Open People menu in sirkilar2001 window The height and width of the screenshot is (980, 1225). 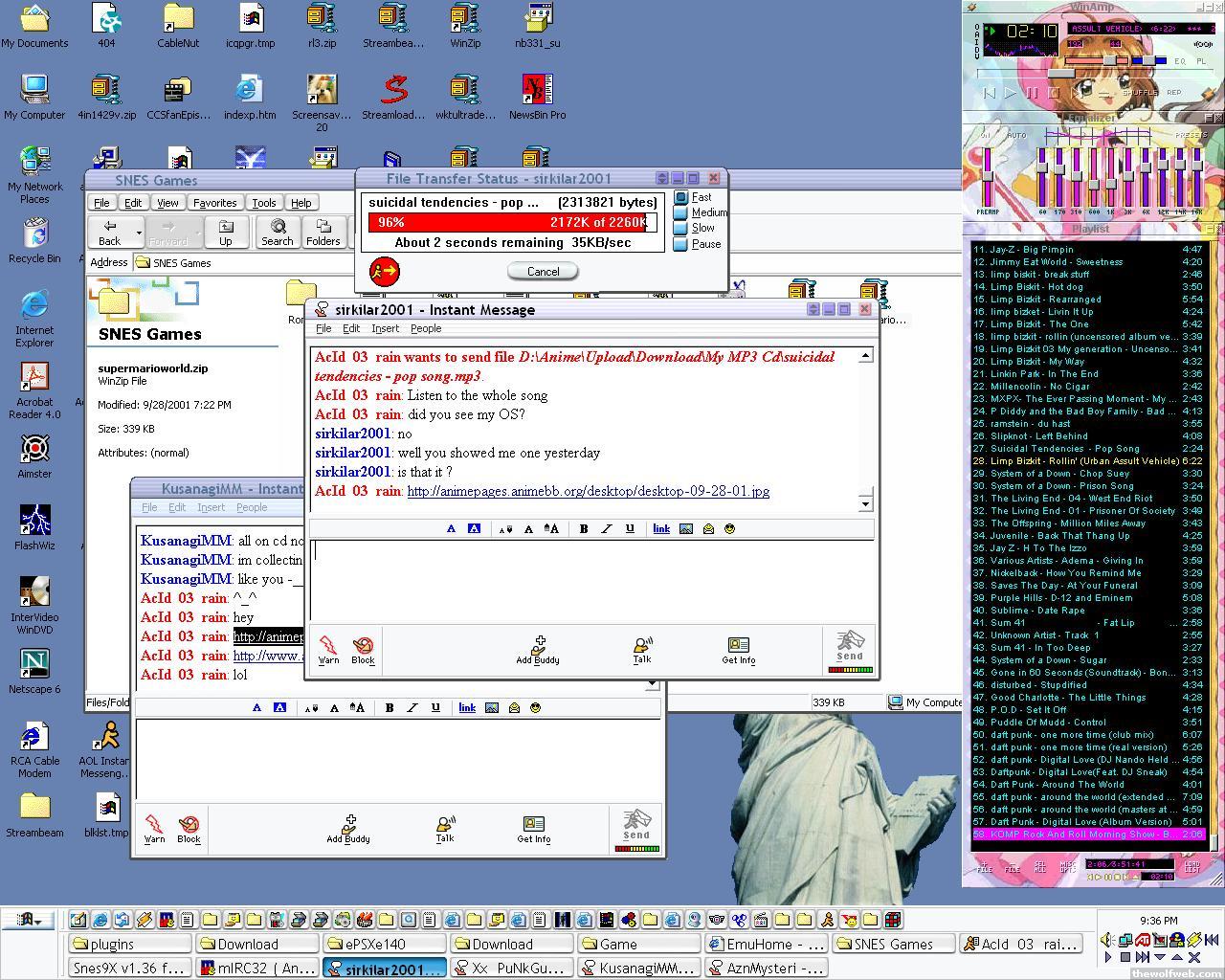click(426, 328)
